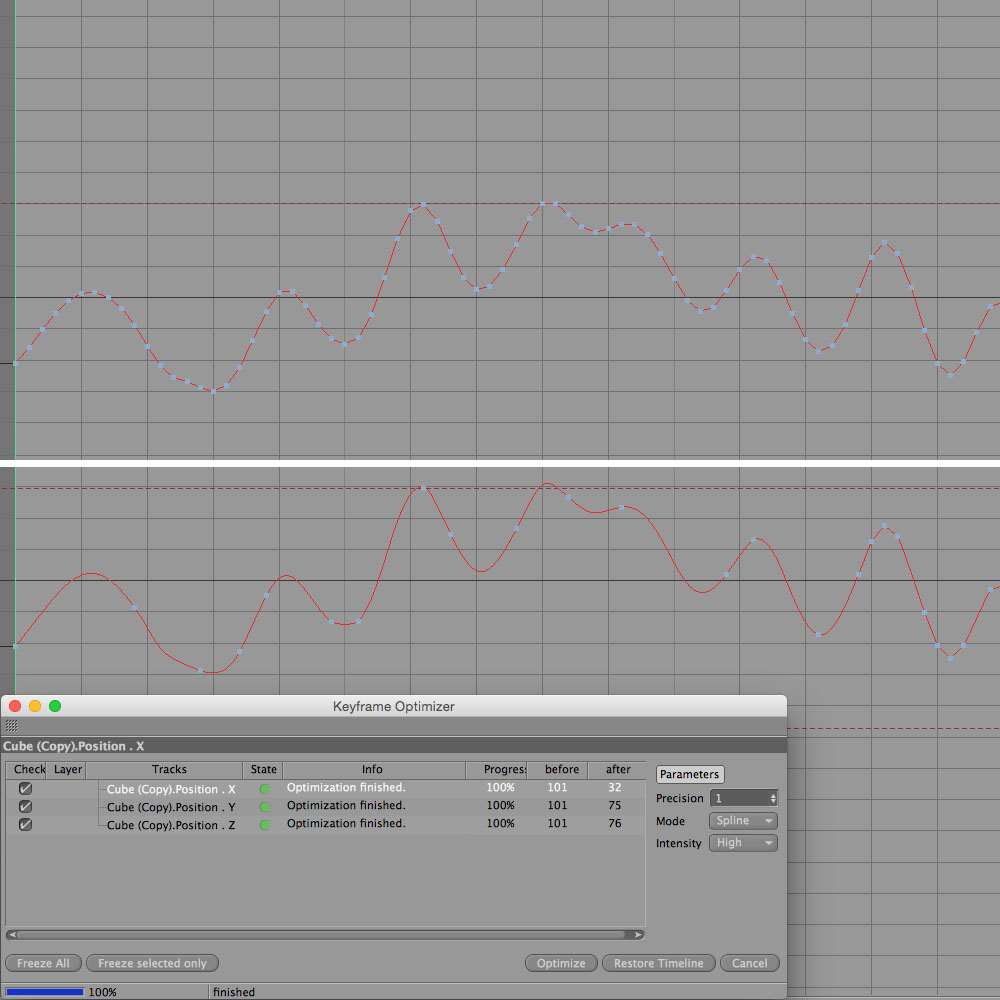The width and height of the screenshot is (1000, 1000).
Task: Click the after value 75
Action: point(615,805)
